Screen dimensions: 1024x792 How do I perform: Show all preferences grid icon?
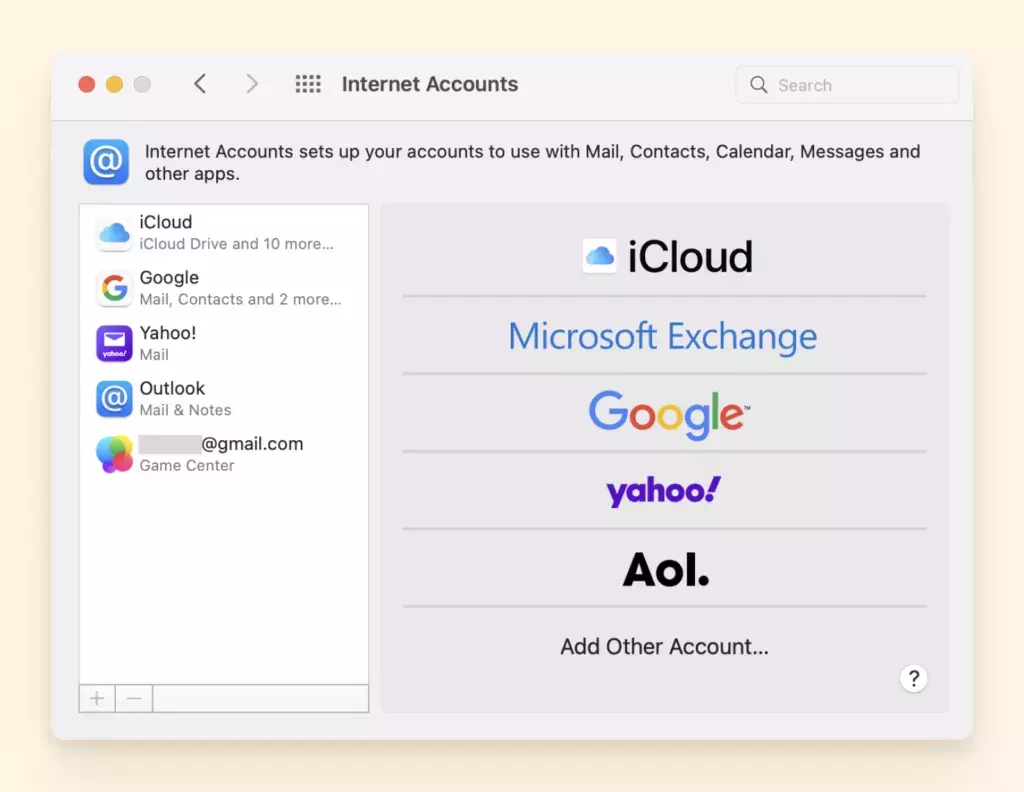tap(308, 84)
